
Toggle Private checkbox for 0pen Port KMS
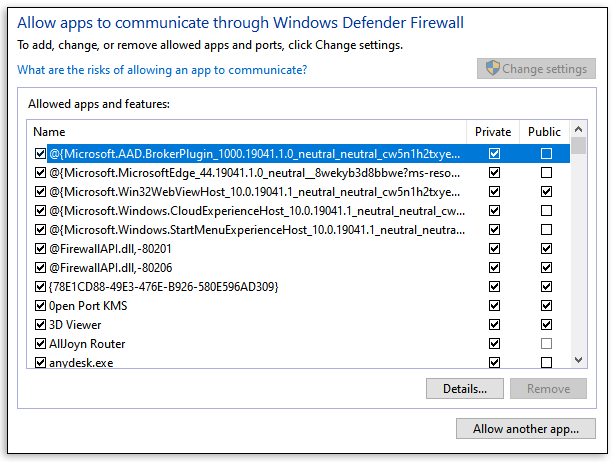click(494, 306)
